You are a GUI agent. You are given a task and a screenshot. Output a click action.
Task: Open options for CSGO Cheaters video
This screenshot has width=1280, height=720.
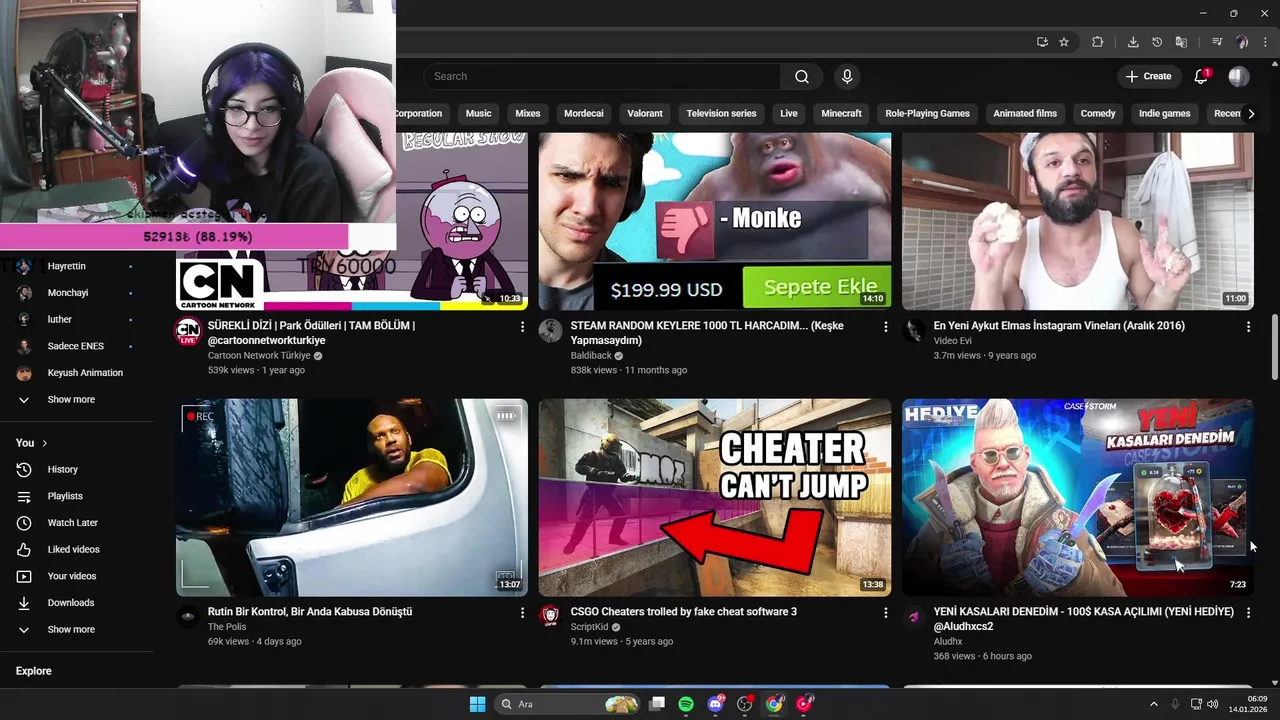(x=885, y=613)
